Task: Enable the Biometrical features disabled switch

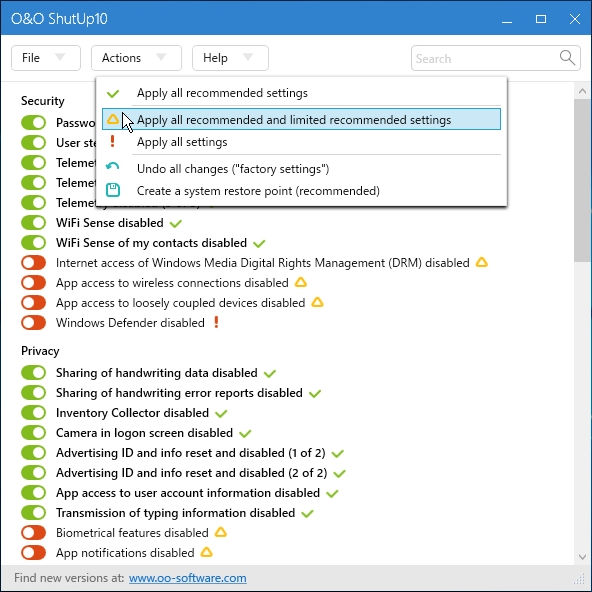Action: pos(34,533)
